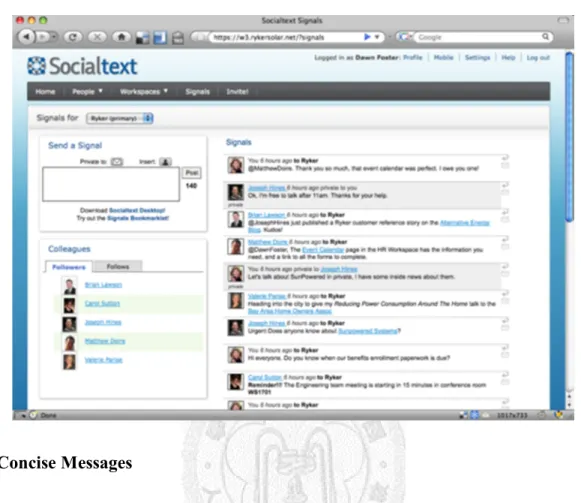Click reply icon on Valerie Parise's signal
581x503 pixels.
(505, 294)
